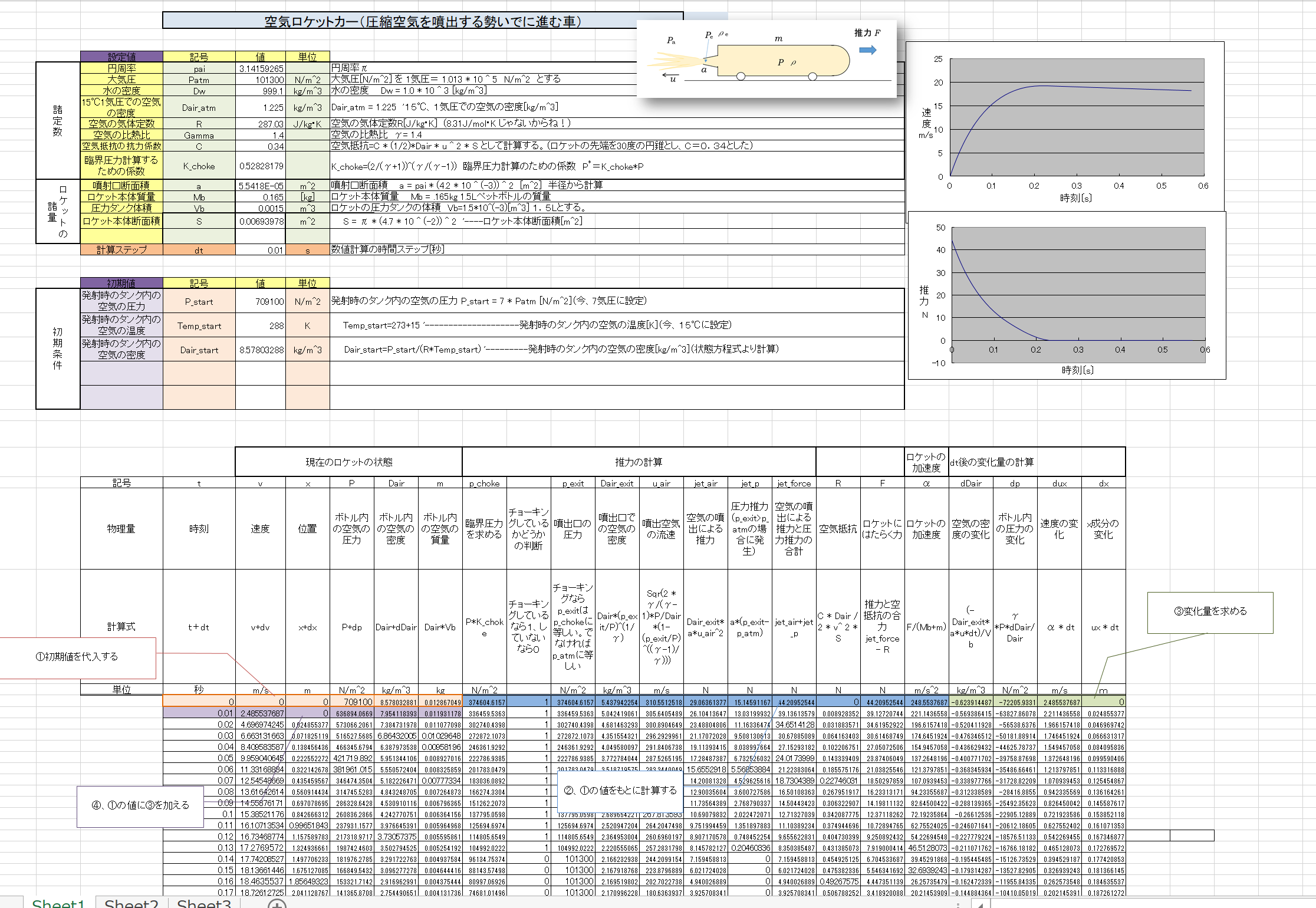Screen dimensions: 1316x908
Task: Click the p_exit column header
Action: [573, 483]
